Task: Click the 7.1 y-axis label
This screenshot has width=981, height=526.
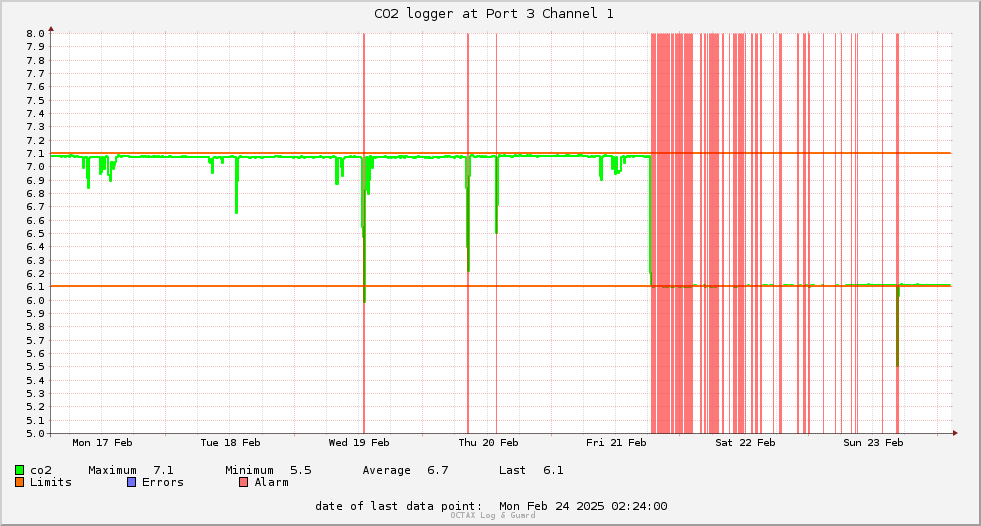Action: pos(36,153)
